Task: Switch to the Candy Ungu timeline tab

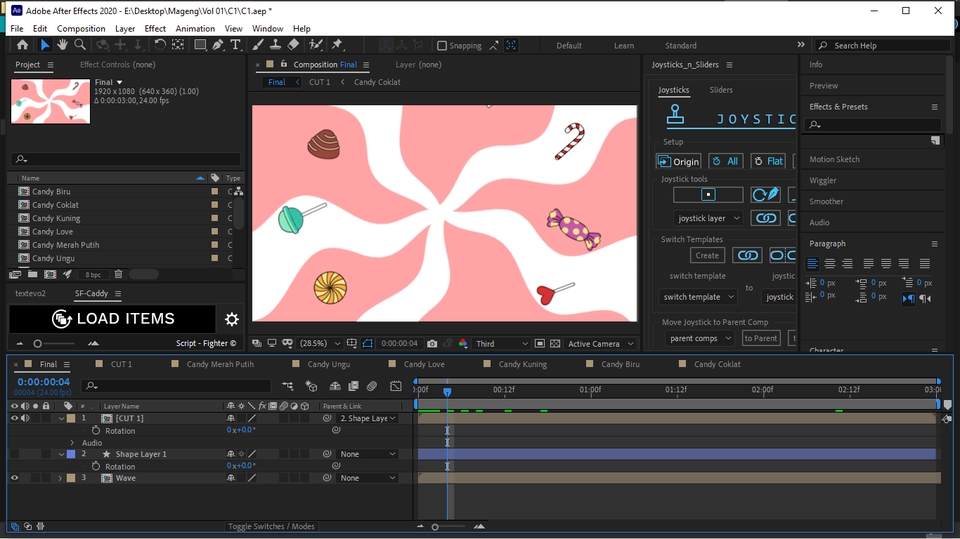Action: 329,364
